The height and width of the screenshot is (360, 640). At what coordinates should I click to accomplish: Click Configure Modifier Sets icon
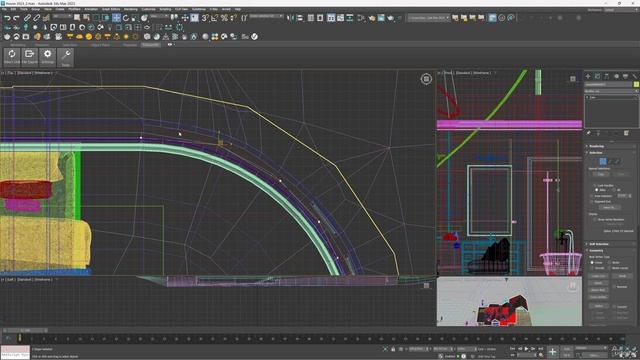627,133
